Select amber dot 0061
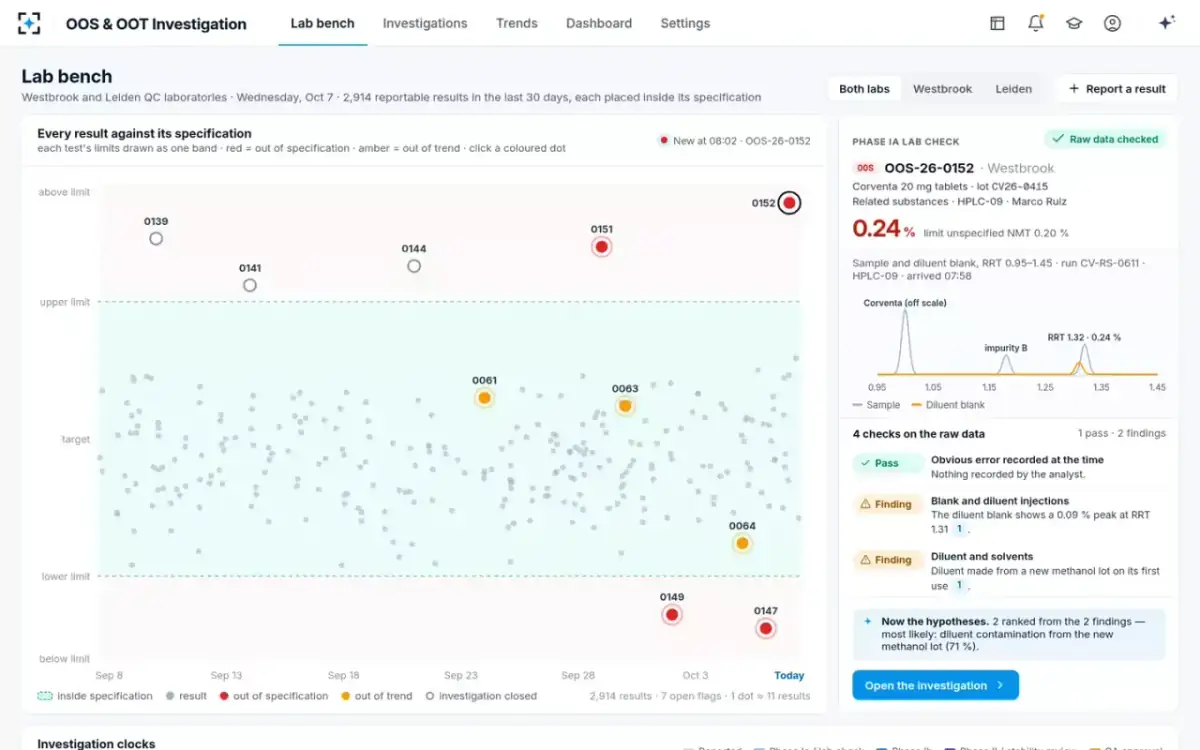This screenshot has height=750, width=1200. click(484, 397)
